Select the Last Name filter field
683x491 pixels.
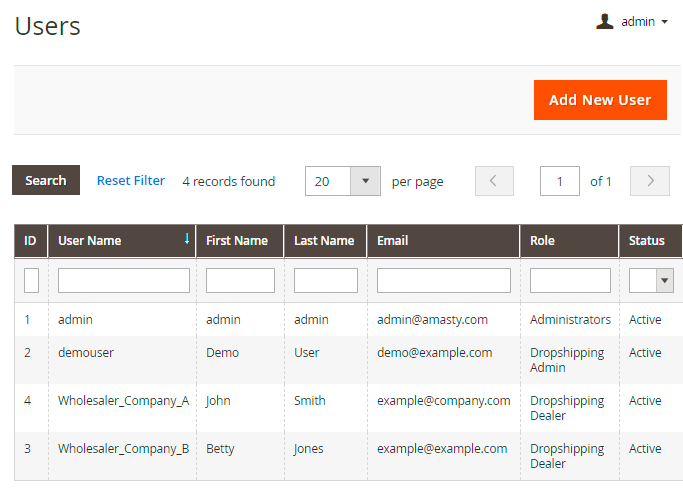325,281
